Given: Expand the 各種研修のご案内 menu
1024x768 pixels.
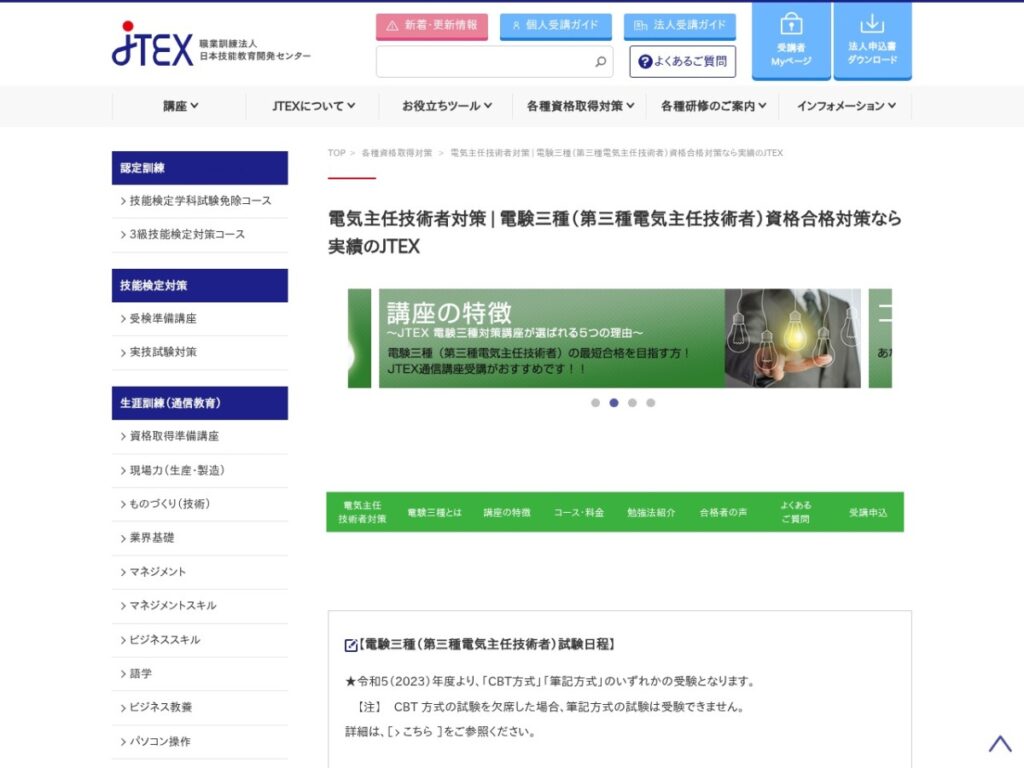Looking at the screenshot, I should coord(713,106).
